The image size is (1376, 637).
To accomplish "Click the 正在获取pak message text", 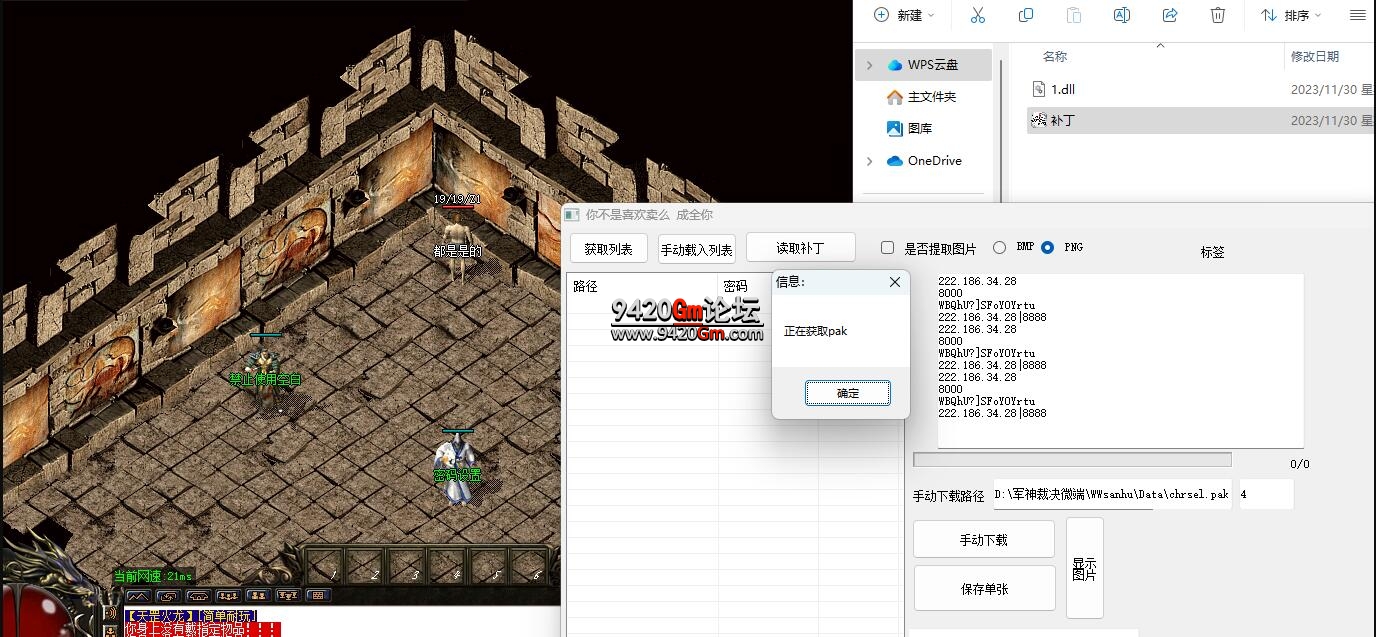I will pos(815,331).
